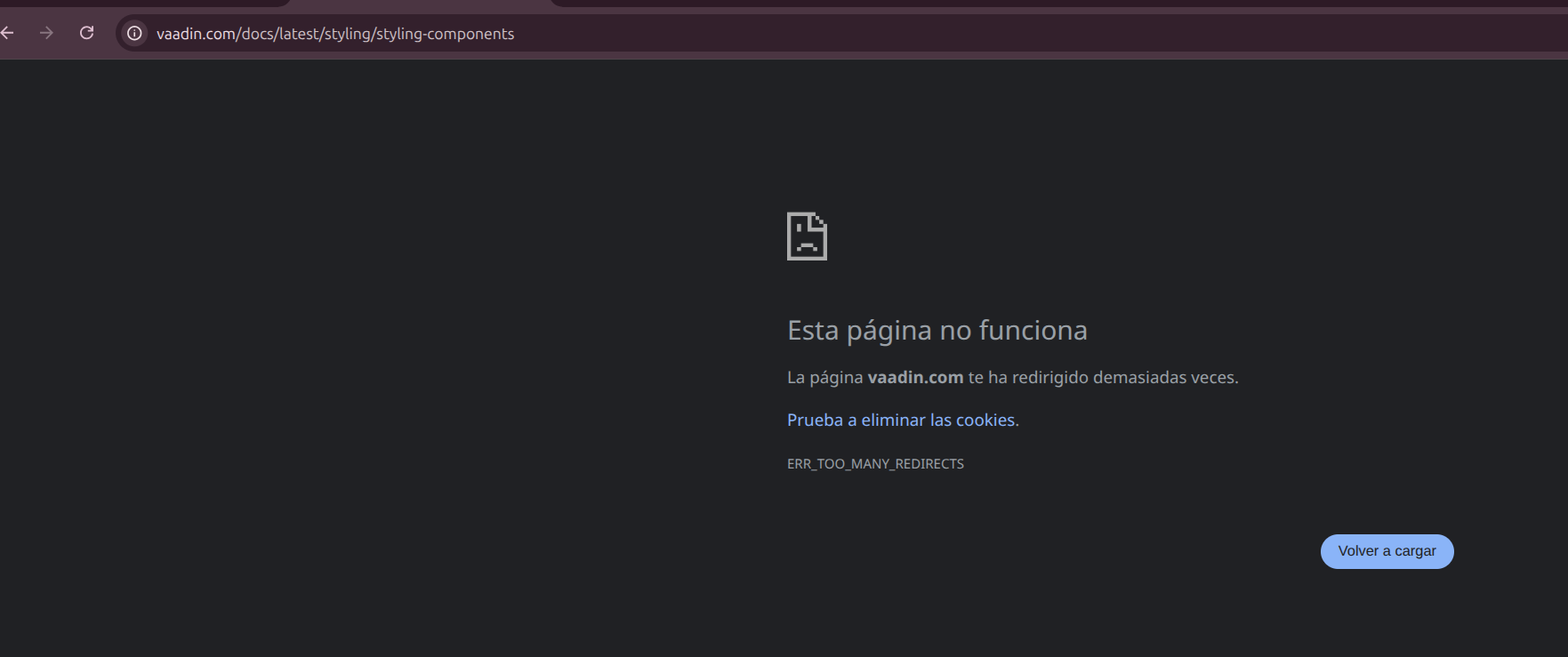Image resolution: width=1568 pixels, height=657 pixels.
Task: Switch to the tab left of the active tab
Action: click(x=142, y=3)
